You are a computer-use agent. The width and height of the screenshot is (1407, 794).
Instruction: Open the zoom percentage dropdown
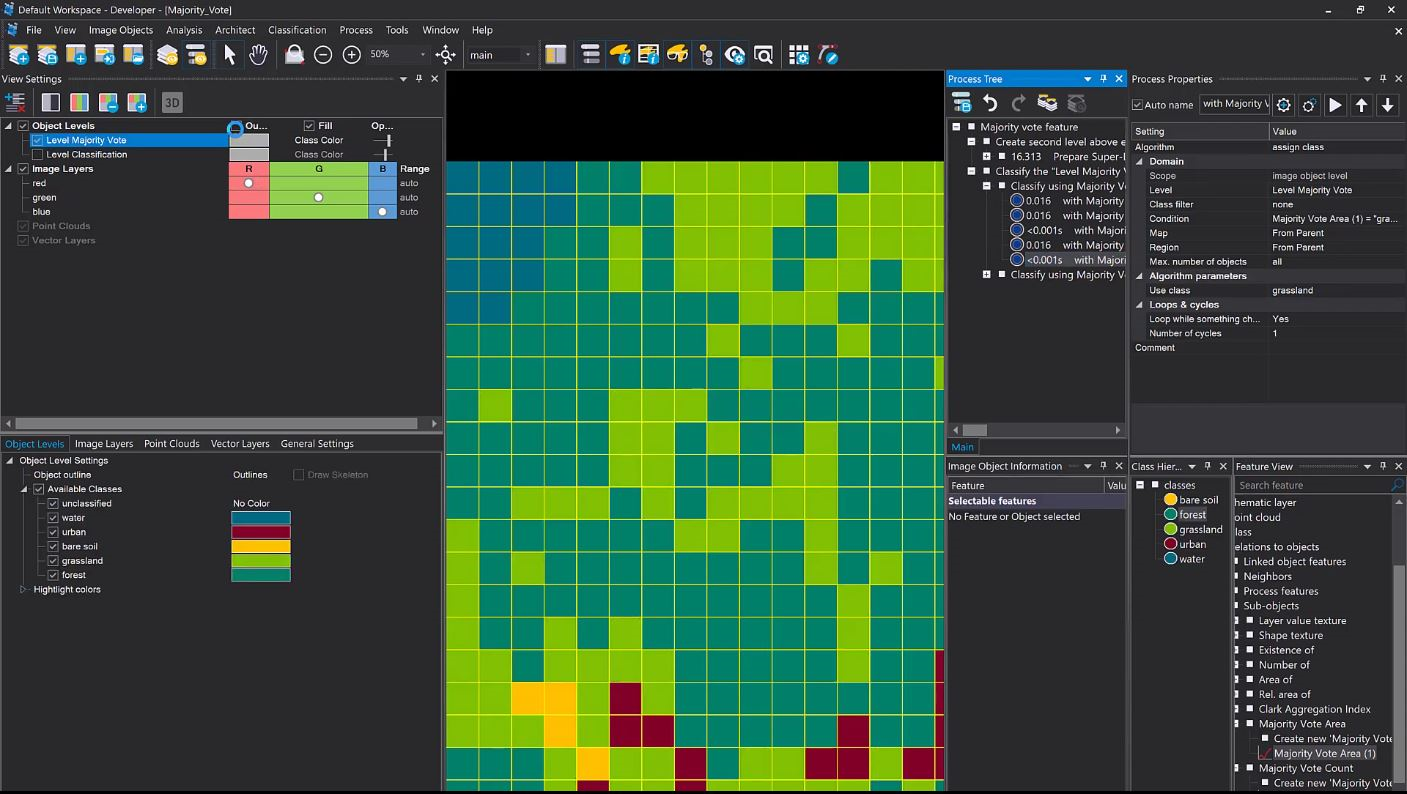422,55
